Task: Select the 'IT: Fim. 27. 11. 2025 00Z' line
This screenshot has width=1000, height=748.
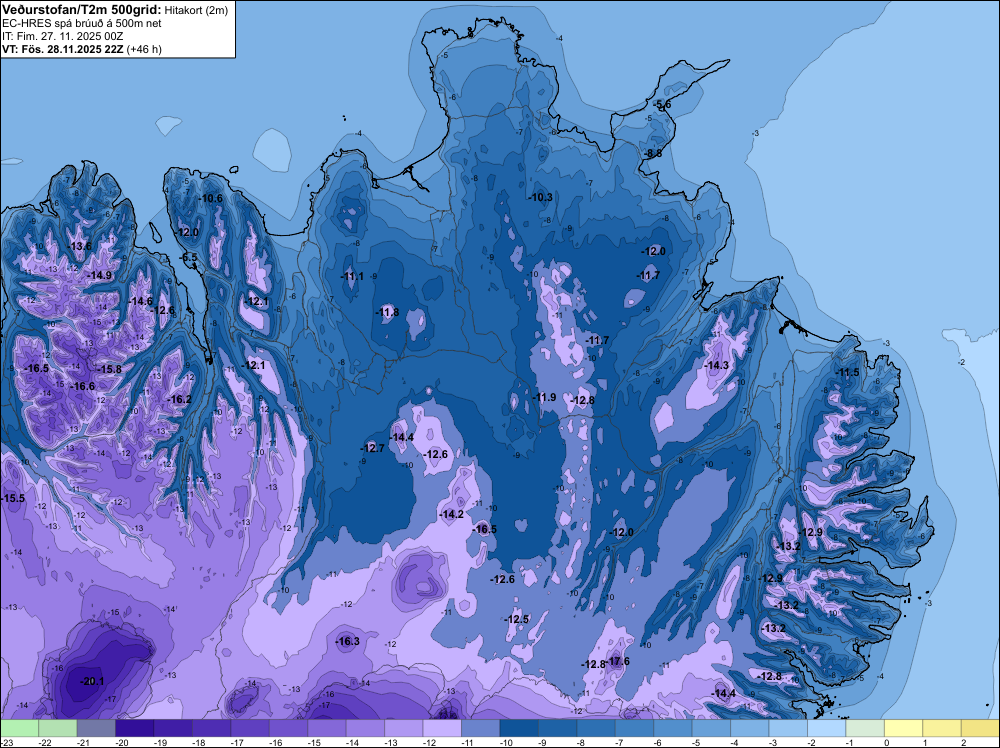Action: click(x=62, y=36)
